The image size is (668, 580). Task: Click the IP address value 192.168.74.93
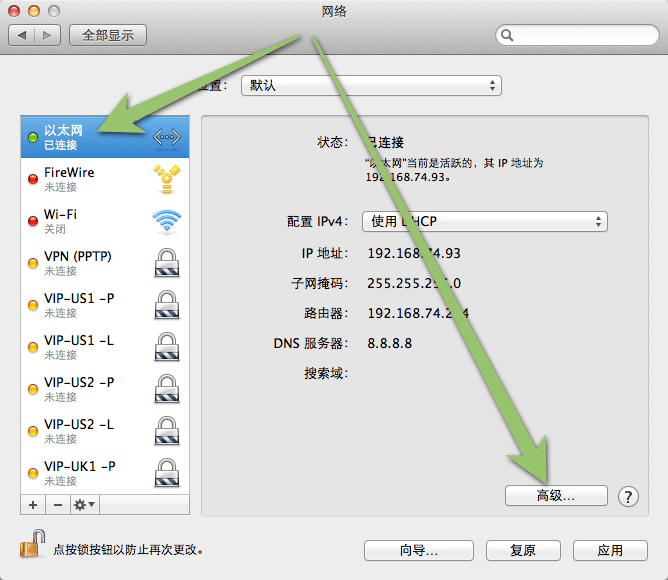coord(414,253)
